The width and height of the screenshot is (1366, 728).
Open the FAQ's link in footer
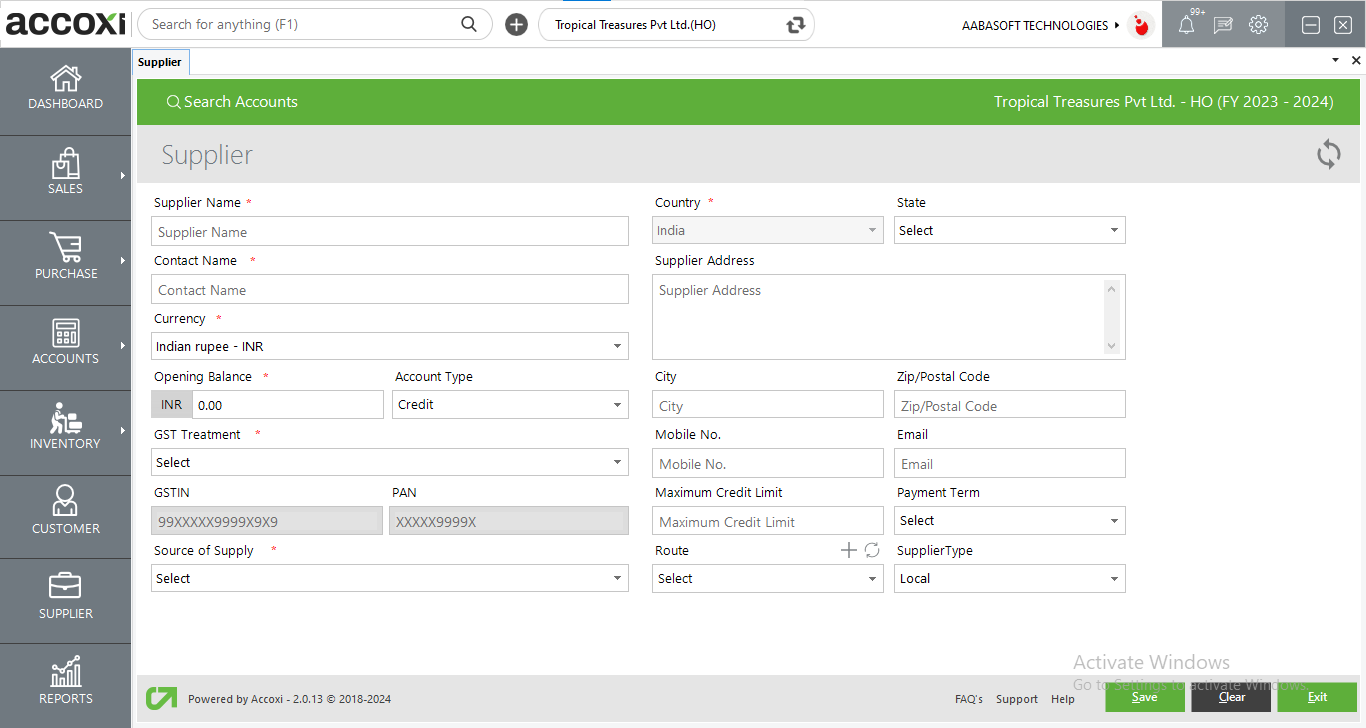click(968, 699)
